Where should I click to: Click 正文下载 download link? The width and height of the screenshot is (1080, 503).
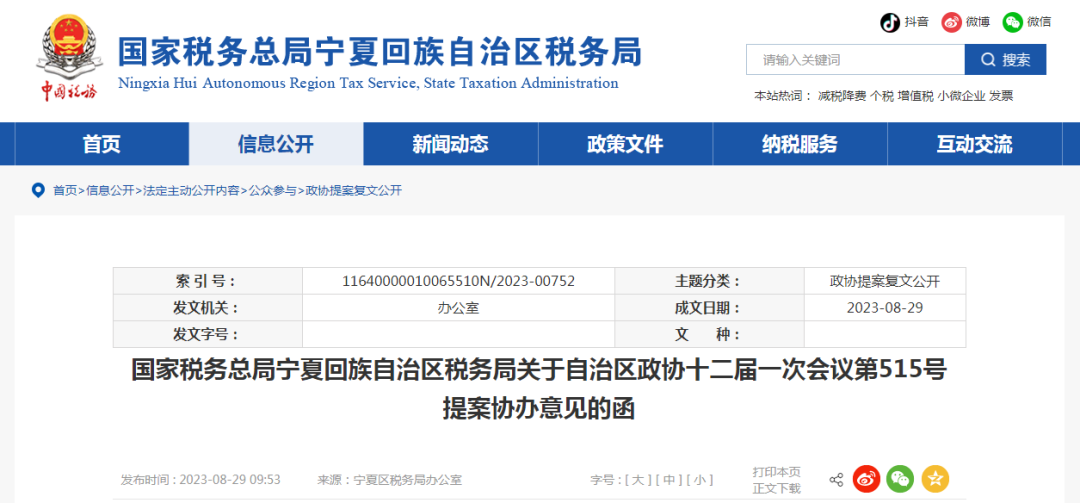[x=776, y=488]
